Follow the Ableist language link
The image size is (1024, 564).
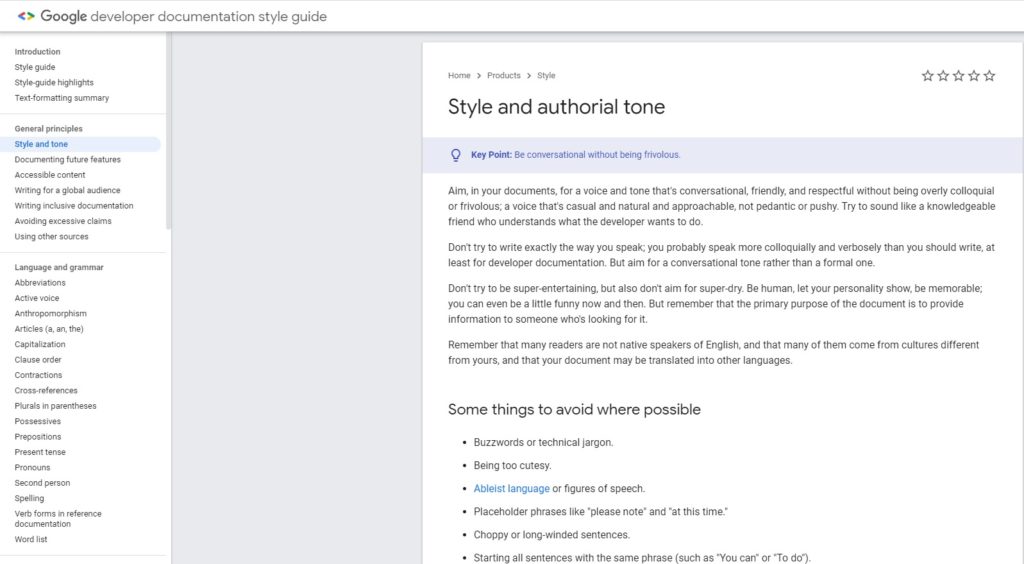pos(511,489)
